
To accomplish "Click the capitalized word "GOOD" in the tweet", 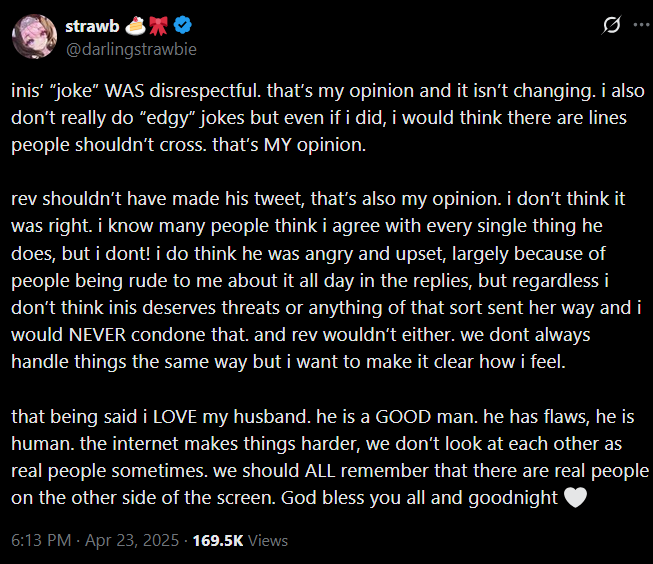I will tap(403, 417).
